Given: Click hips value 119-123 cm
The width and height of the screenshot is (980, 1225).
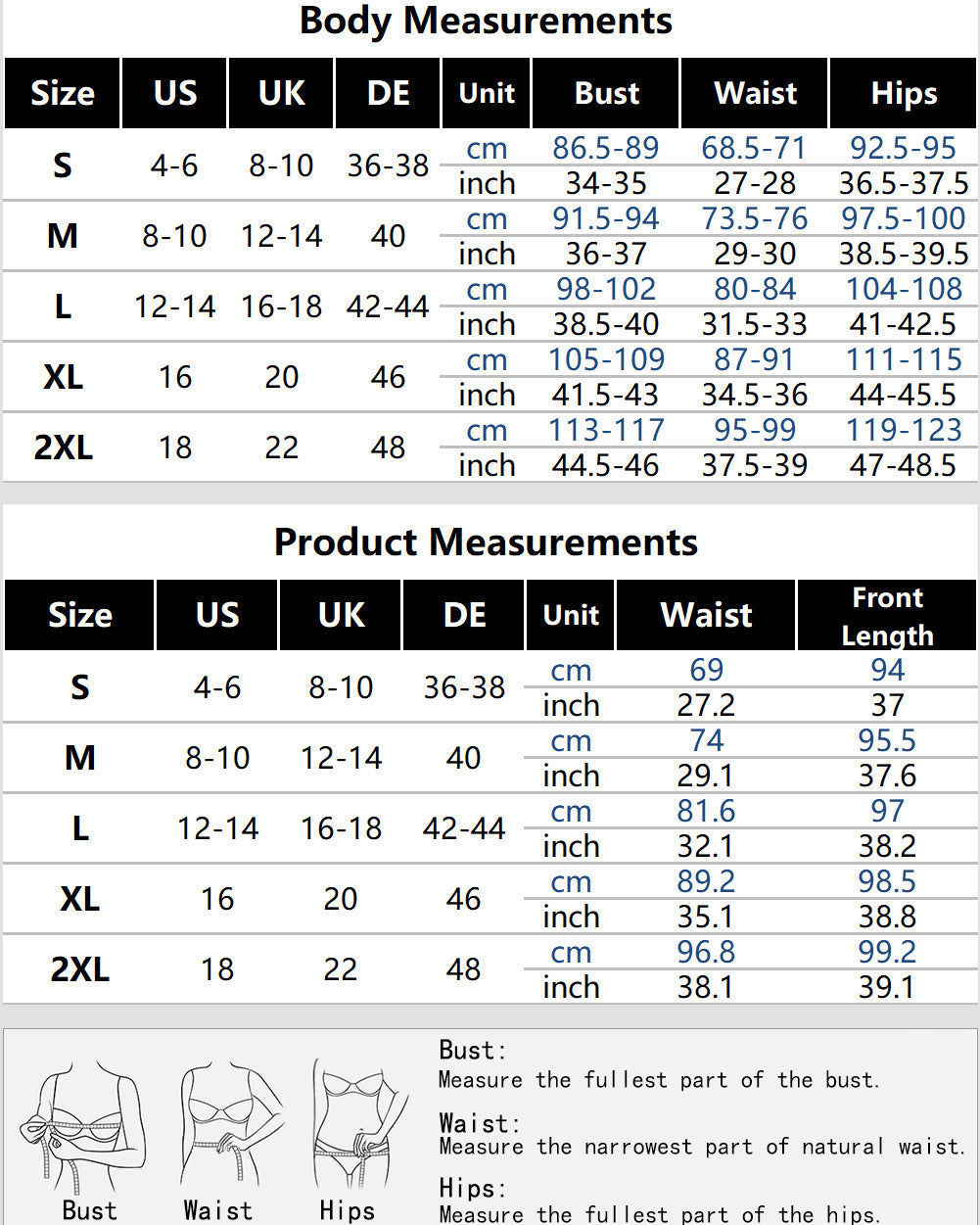Looking at the screenshot, I should coord(904,430).
